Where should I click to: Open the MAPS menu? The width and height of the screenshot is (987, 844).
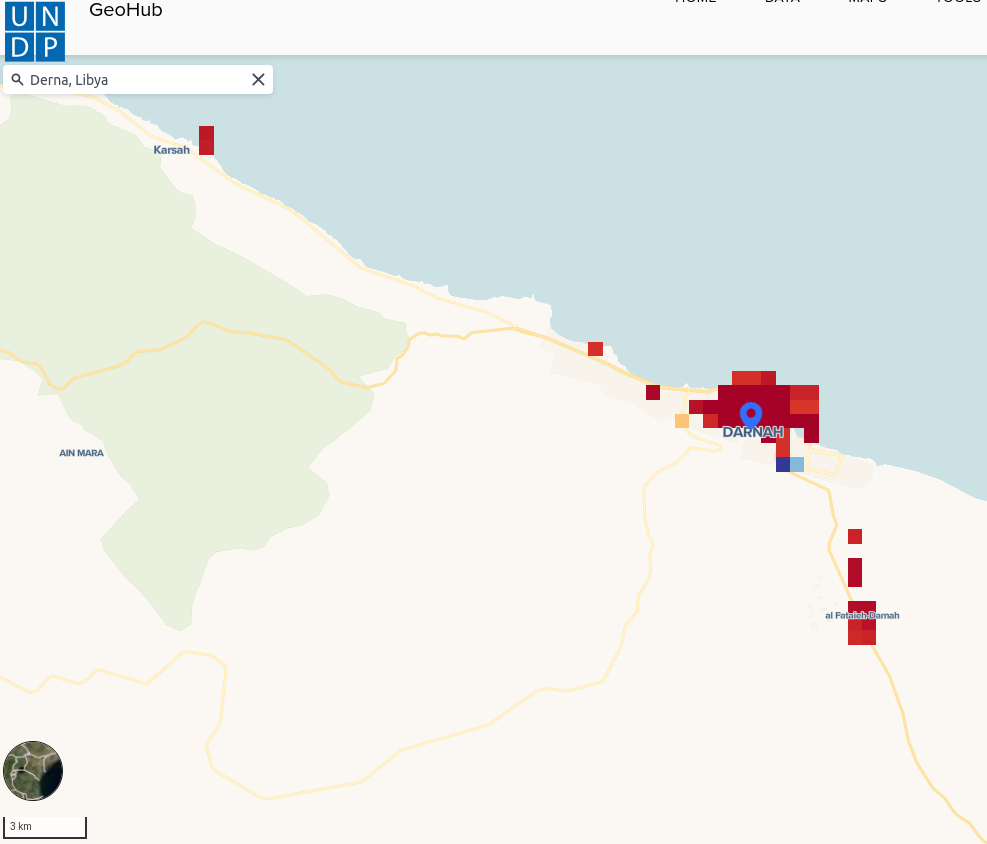[864, 4]
